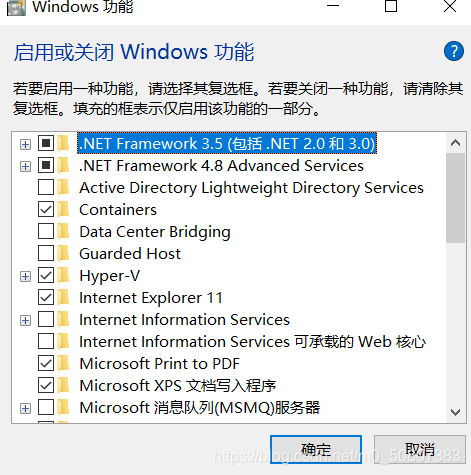This screenshot has width=471, height=475.
Task: Expand the Hyper-V feature node
Action: click(x=25, y=276)
